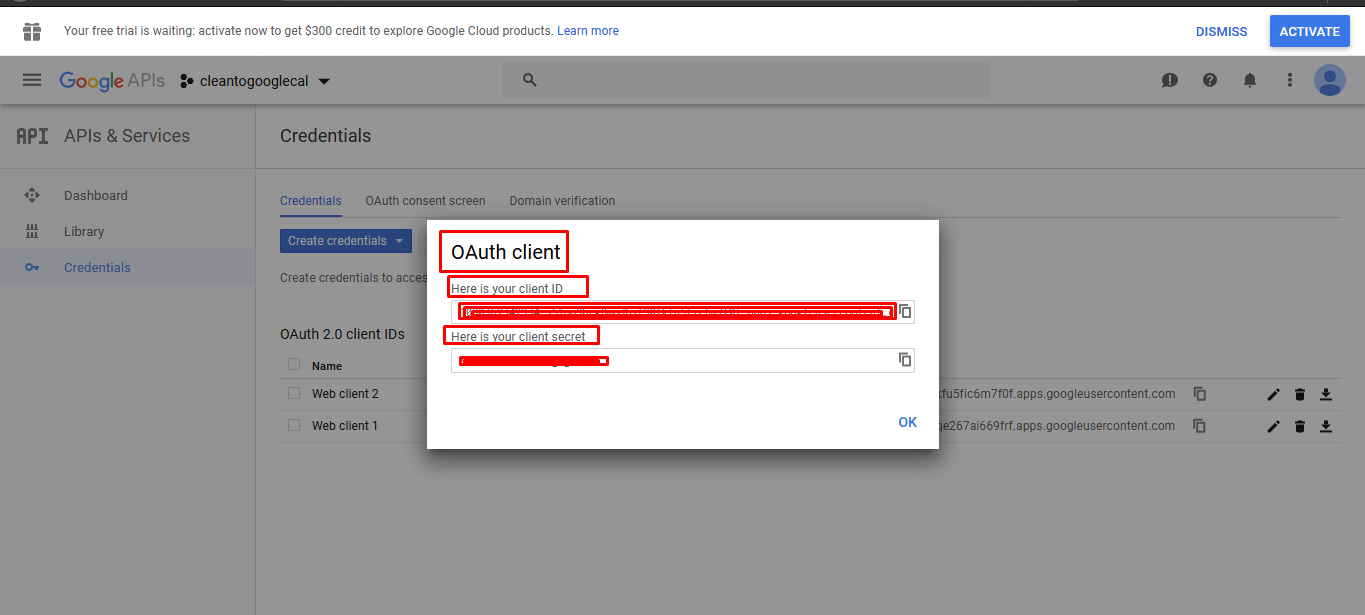
Task: Open the user account avatar
Action: (1330, 80)
